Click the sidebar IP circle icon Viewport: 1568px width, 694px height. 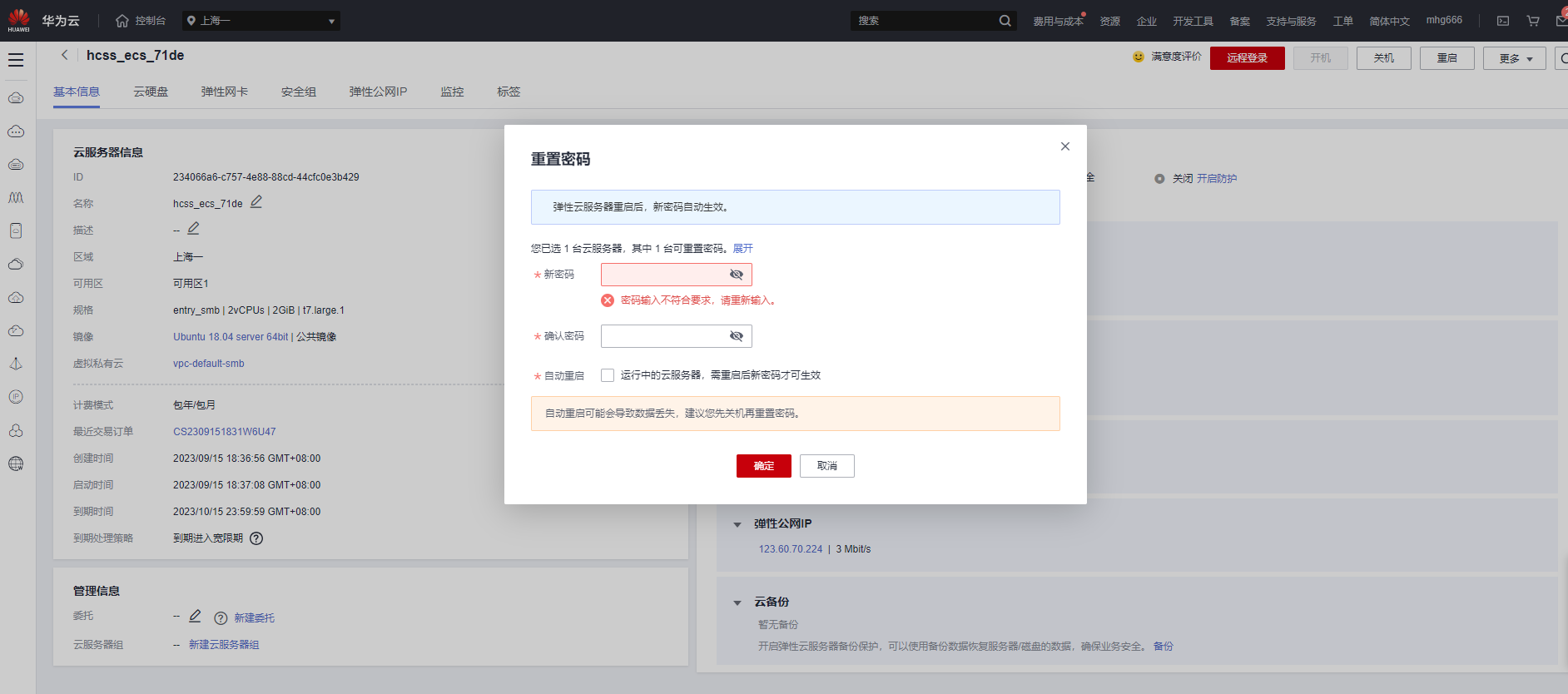click(16, 397)
